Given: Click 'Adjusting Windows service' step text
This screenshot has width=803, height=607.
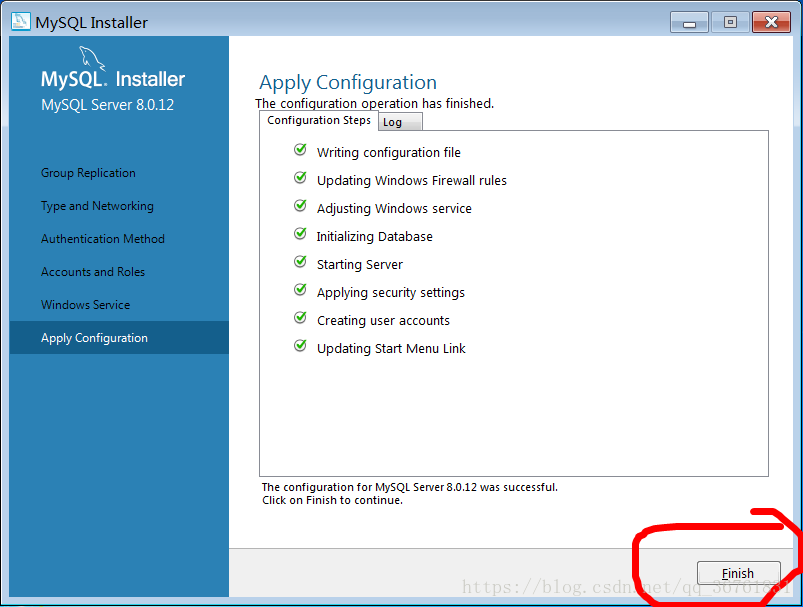Looking at the screenshot, I should click(x=394, y=208).
